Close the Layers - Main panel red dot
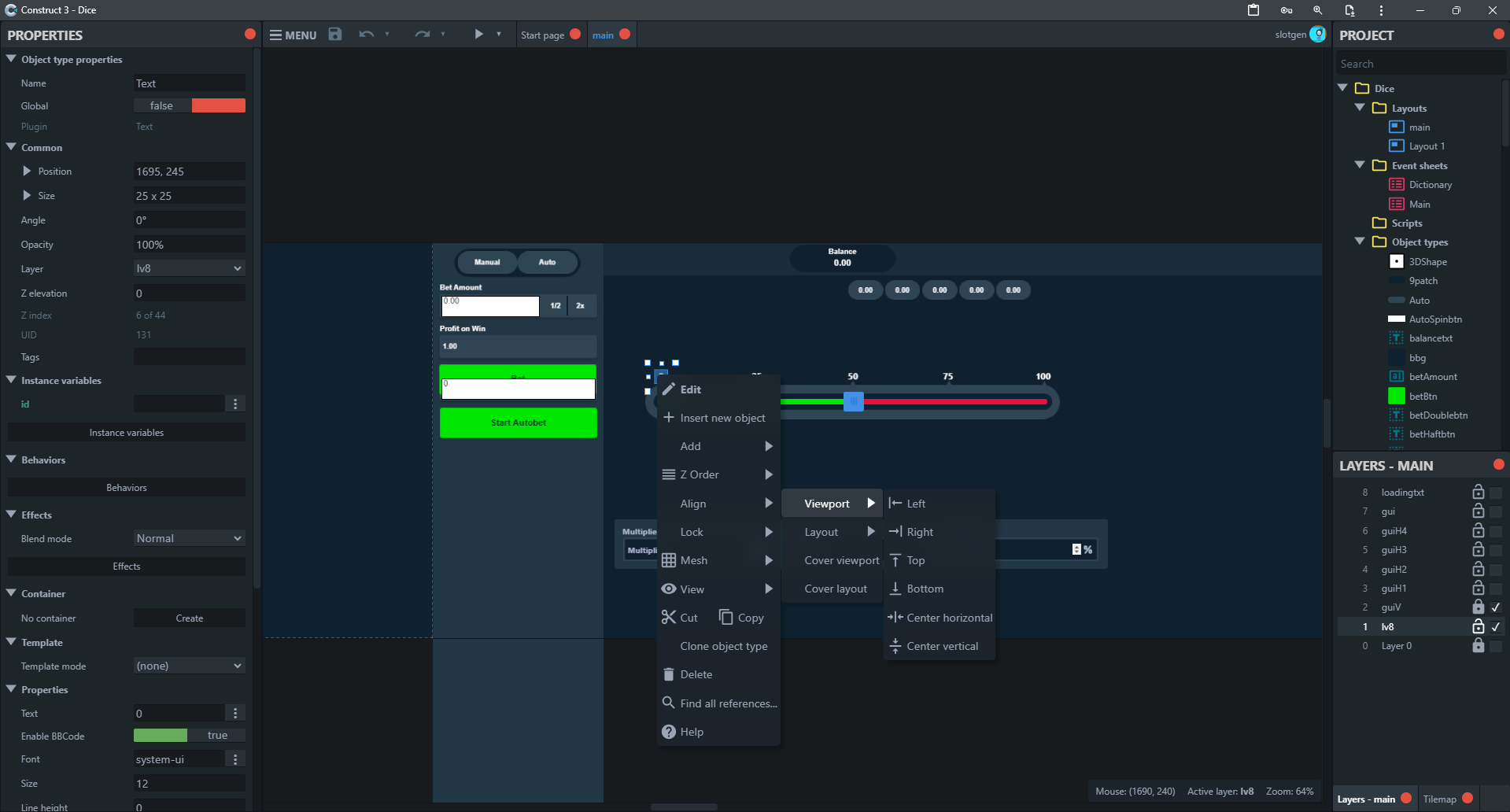The height and width of the screenshot is (812, 1510). tap(1499, 464)
